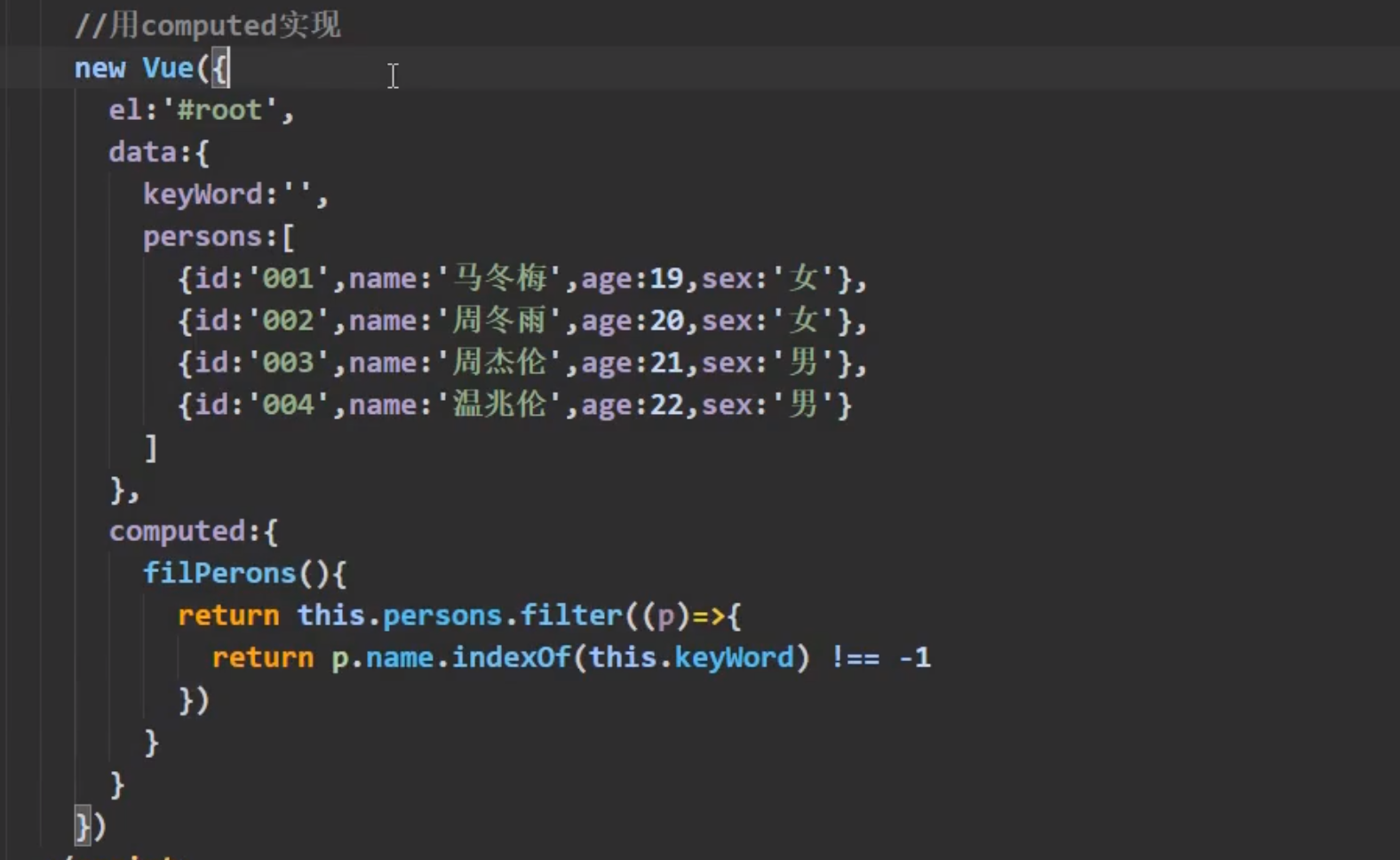Click the id '004' value
This screenshot has height=860, width=1400.
tap(288, 404)
